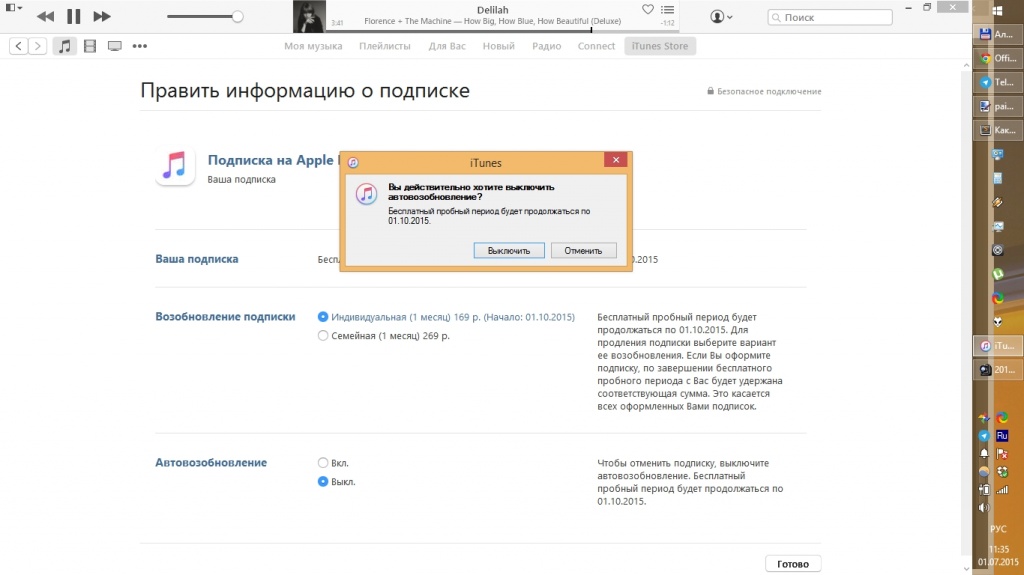Viewport: 1024px width, 575px height.
Task: Open the Новый tab
Action: (x=498, y=46)
